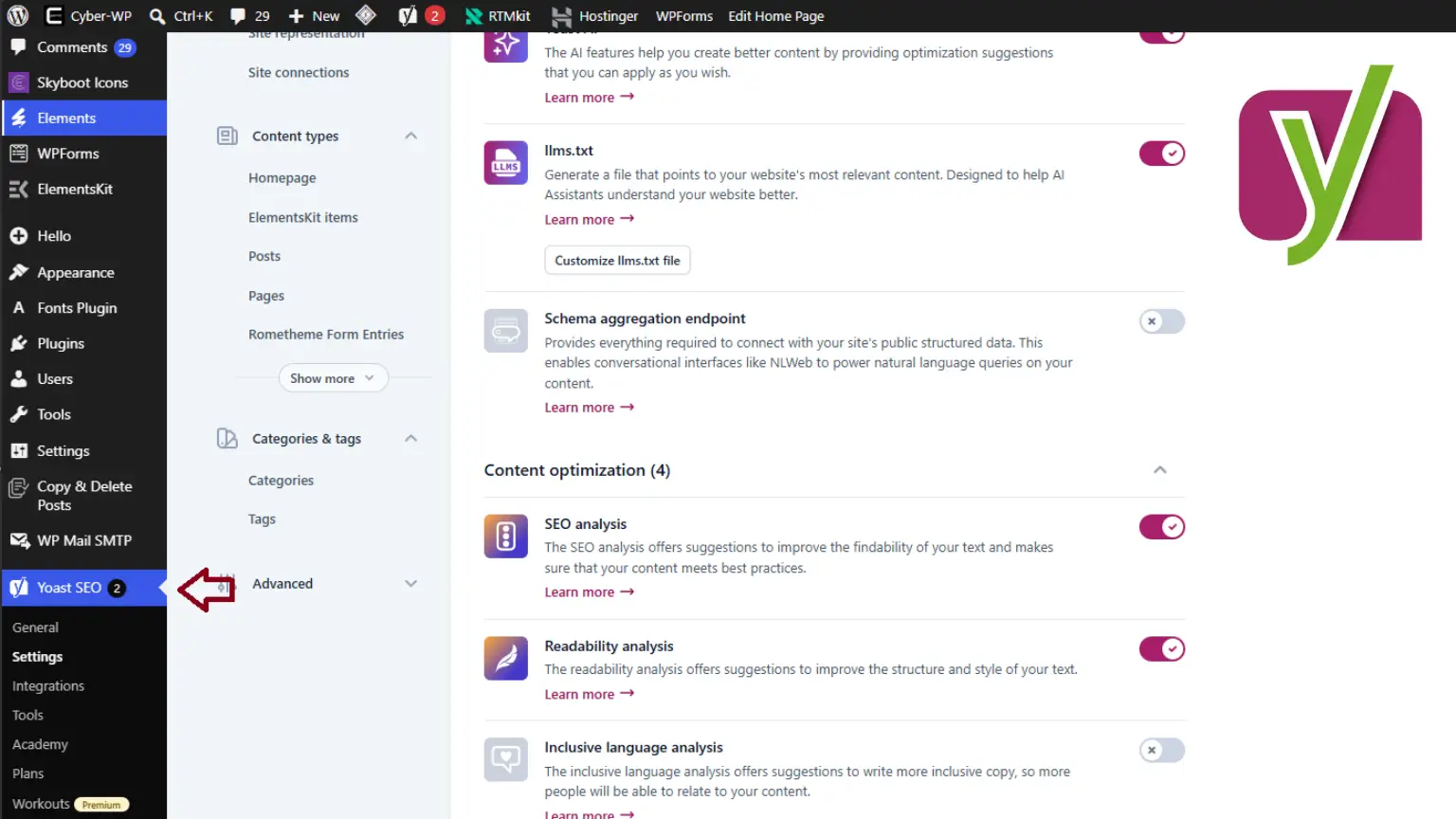Collapse the Content types section
This screenshot has width=1456, height=819.
click(410, 136)
